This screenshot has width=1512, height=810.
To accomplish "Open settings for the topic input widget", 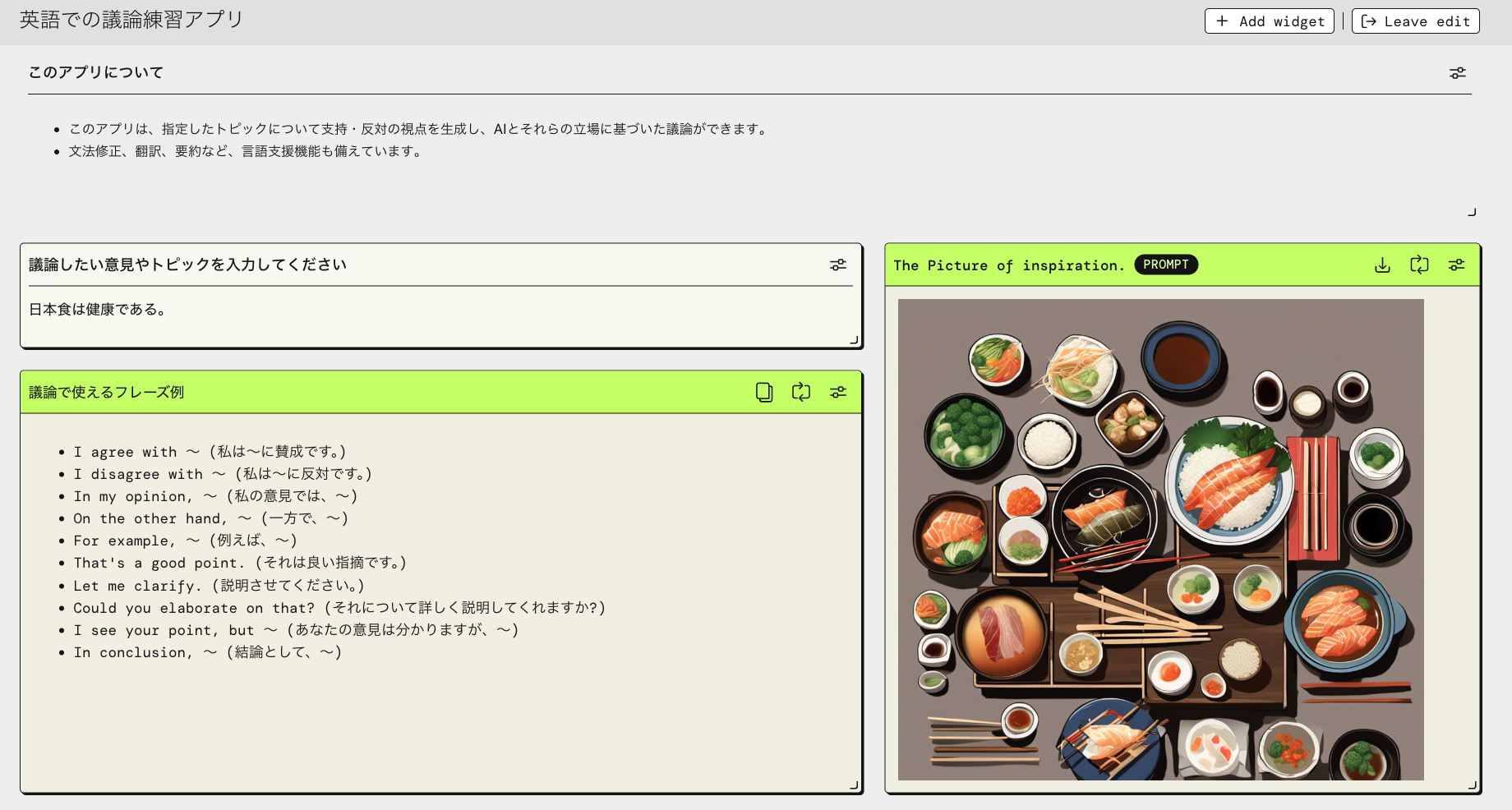I will click(837, 265).
